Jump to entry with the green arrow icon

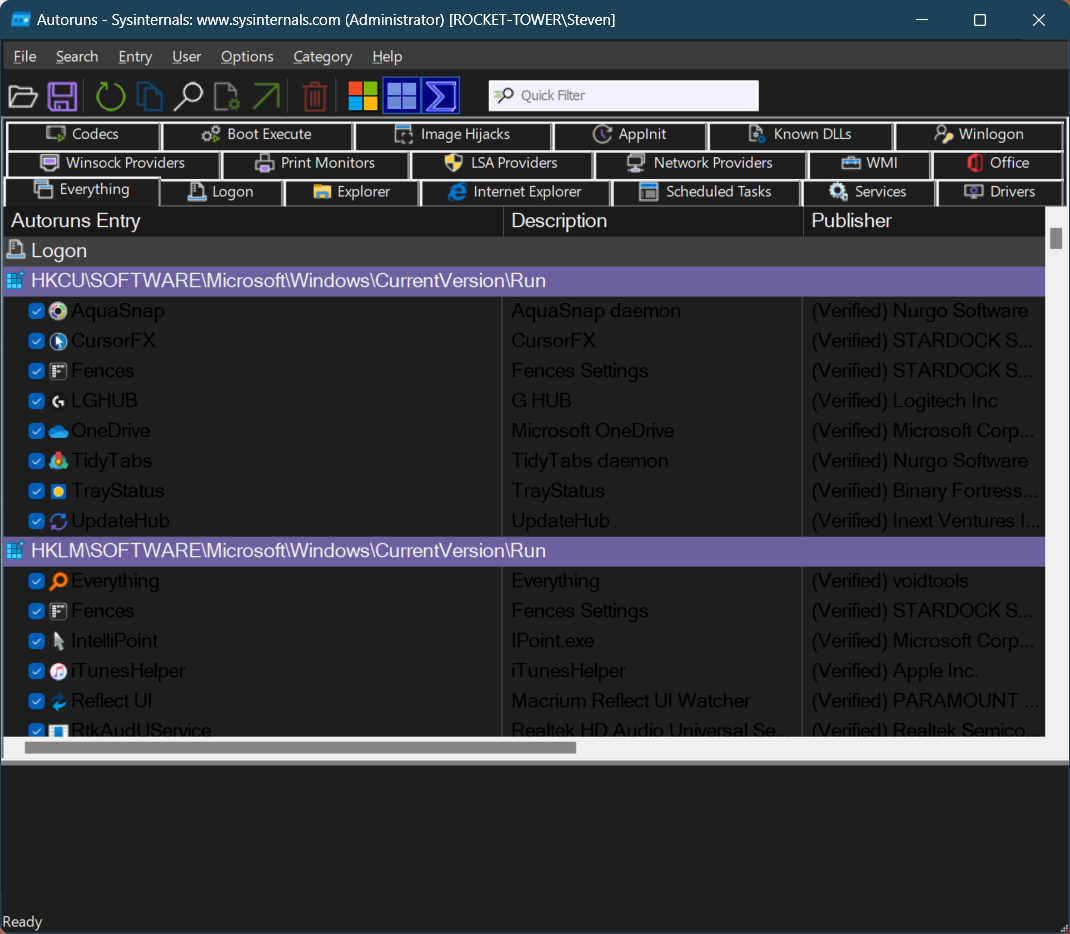pos(266,96)
